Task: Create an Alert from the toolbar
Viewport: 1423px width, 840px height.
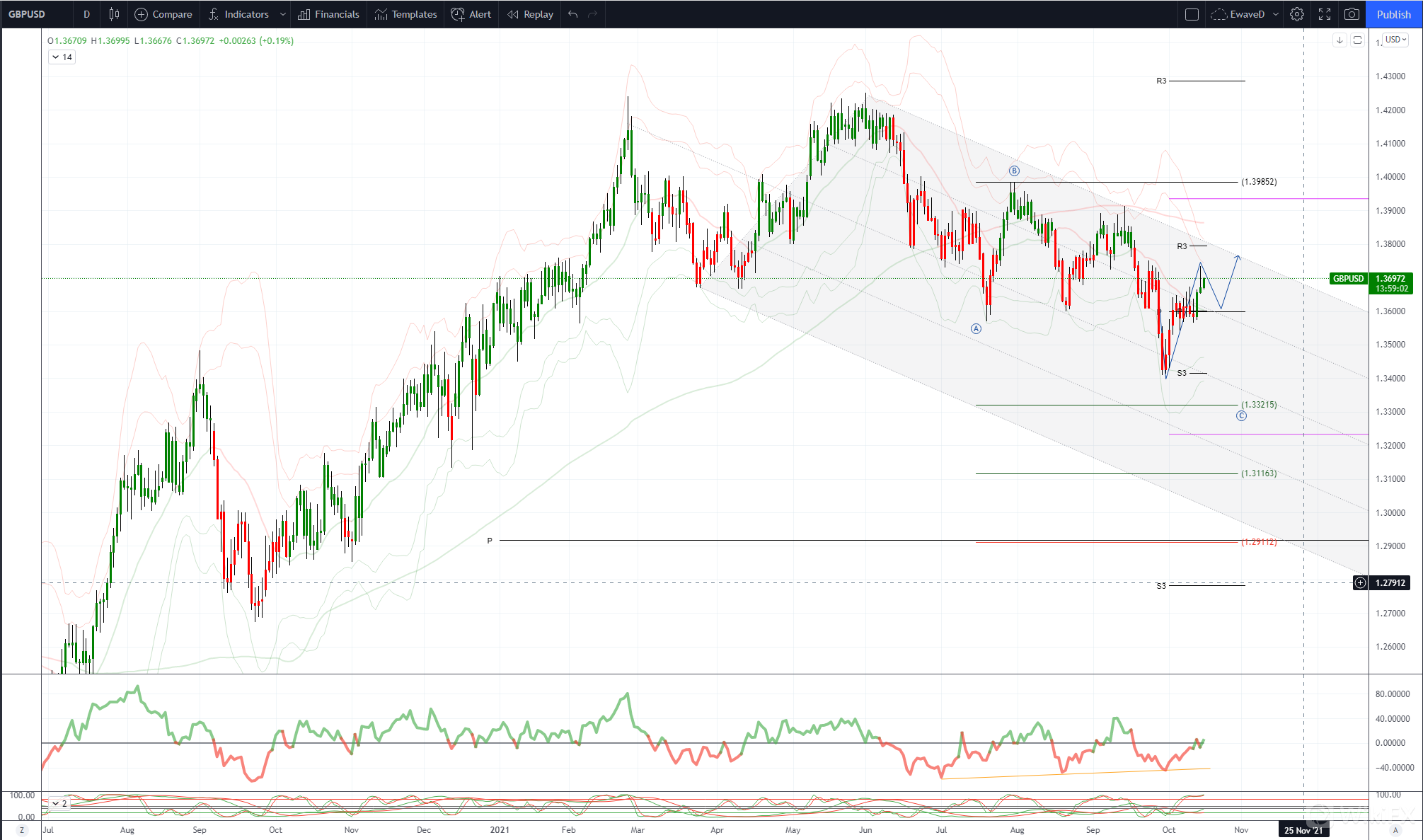Action: point(471,14)
